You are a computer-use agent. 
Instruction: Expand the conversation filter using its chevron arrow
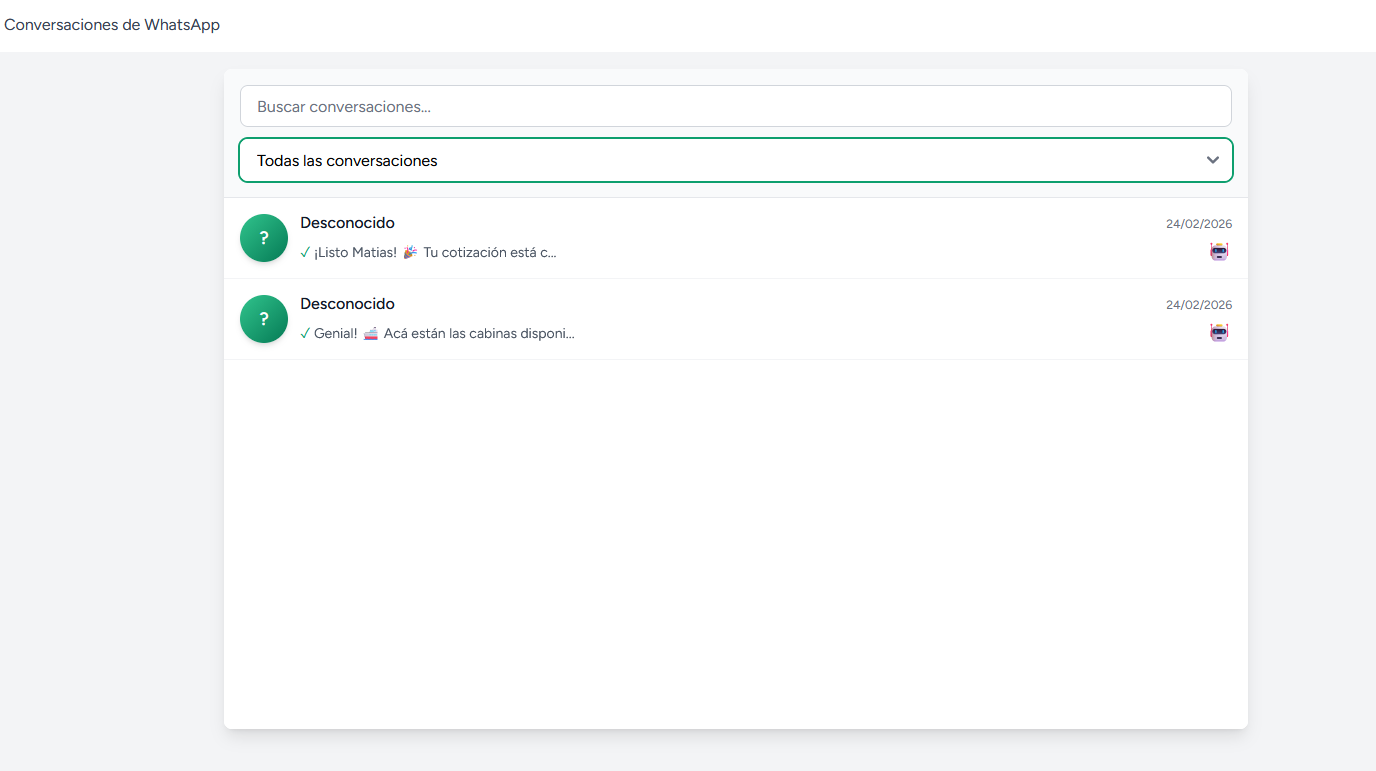1212,159
